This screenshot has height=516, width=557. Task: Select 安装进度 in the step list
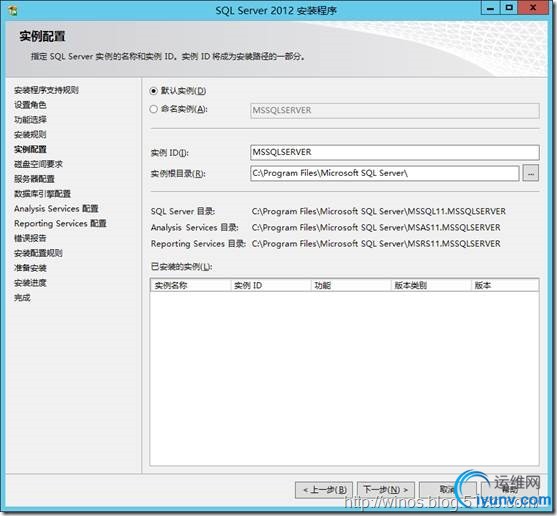(x=30, y=283)
